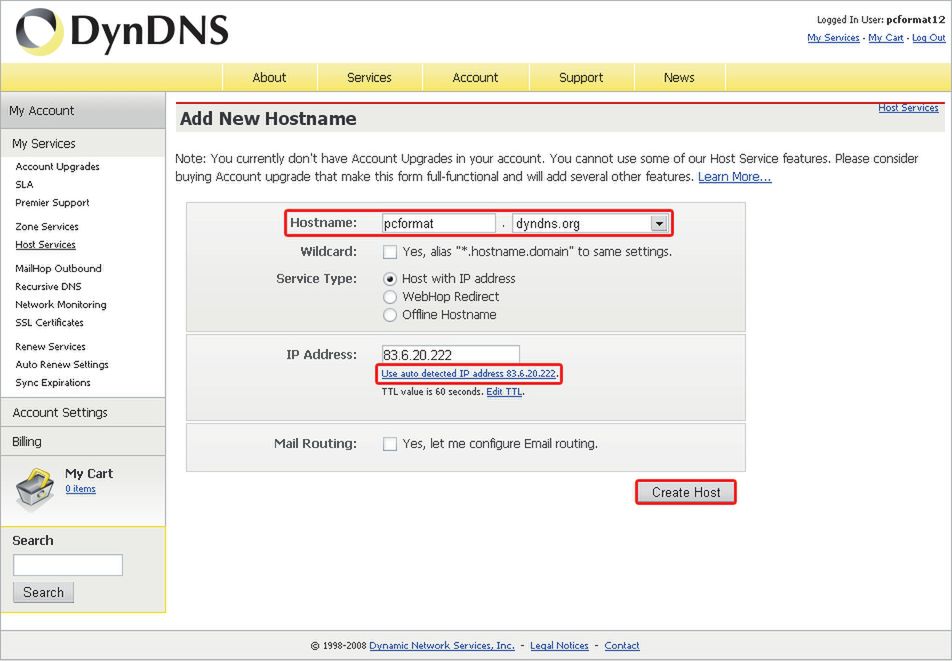Open Recursive DNS in sidebar
This screenshot has height=661, width=952.
(48, 286)
